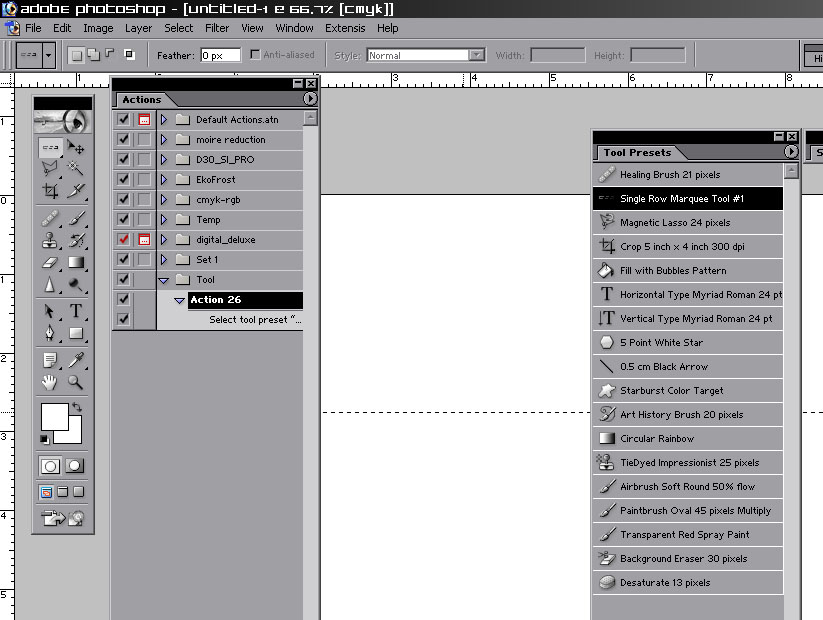
Task: Open the File menu
Action: [33, 28]
